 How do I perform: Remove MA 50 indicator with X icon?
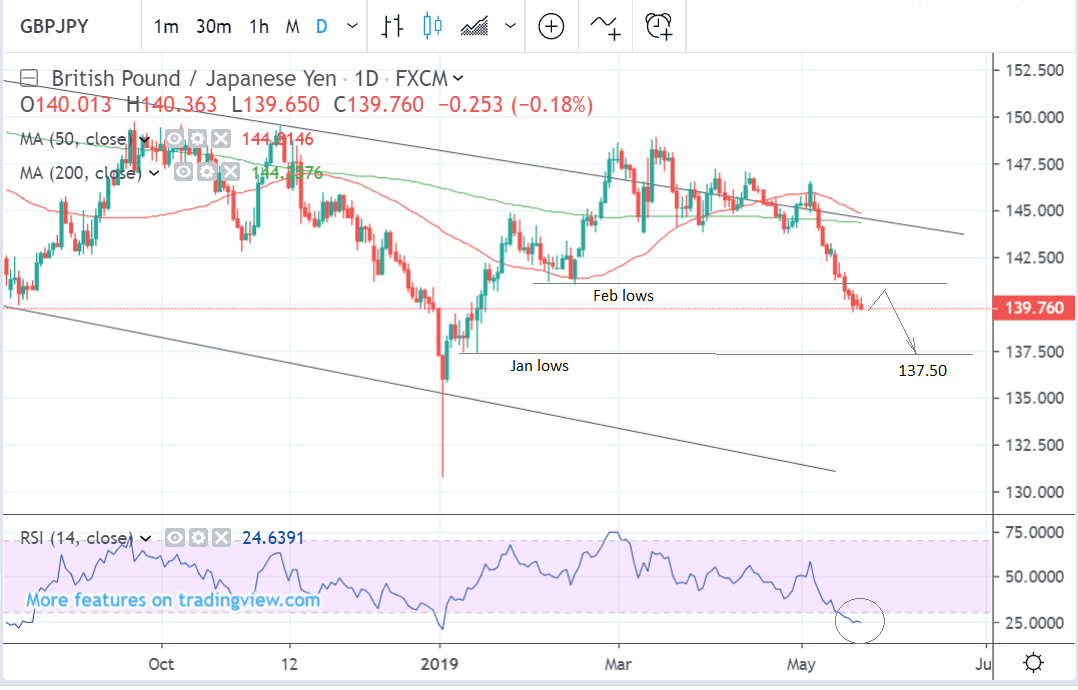click(x=221, y=139)
